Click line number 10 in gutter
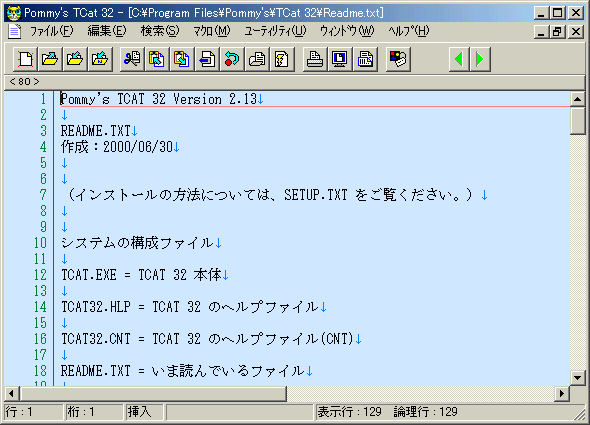This screenshot has height=425, width=590. coord(40,243)
